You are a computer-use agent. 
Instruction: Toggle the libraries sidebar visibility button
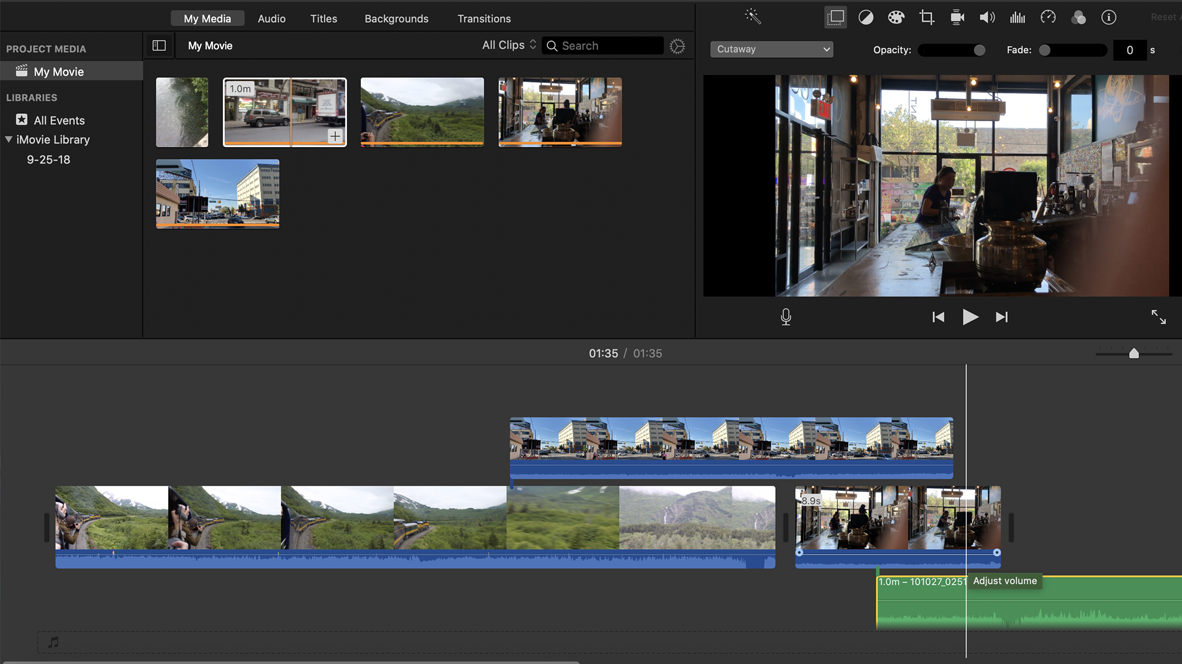(159, 46)
